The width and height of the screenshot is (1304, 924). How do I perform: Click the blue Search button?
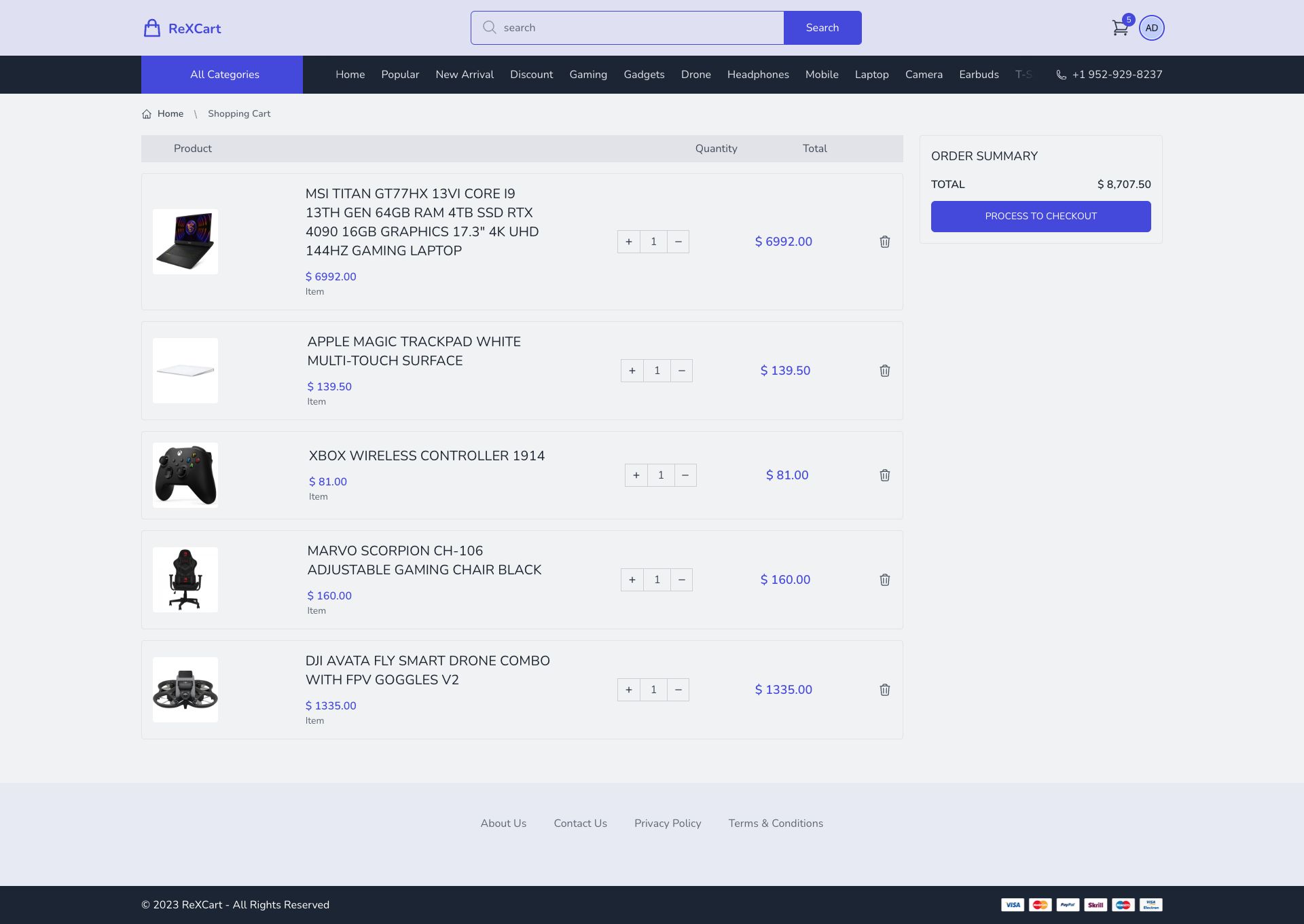(x=822, y=28)
